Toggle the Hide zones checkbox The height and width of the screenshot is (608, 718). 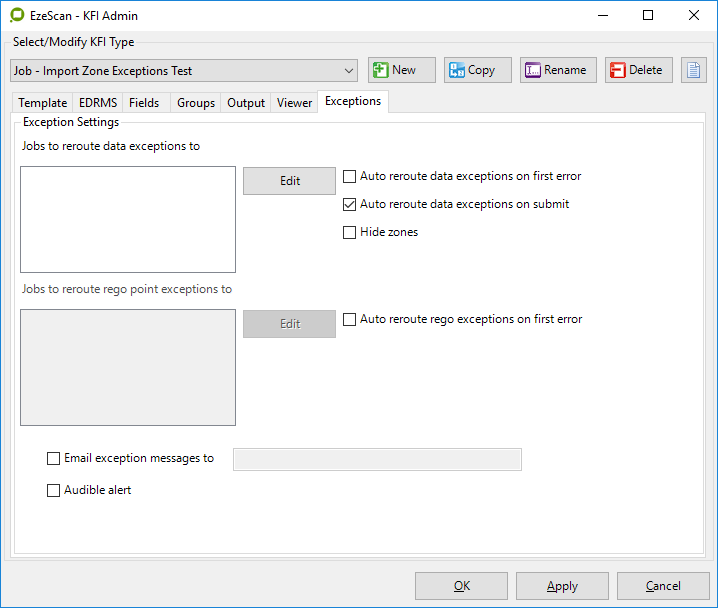(x=350, y=232)
